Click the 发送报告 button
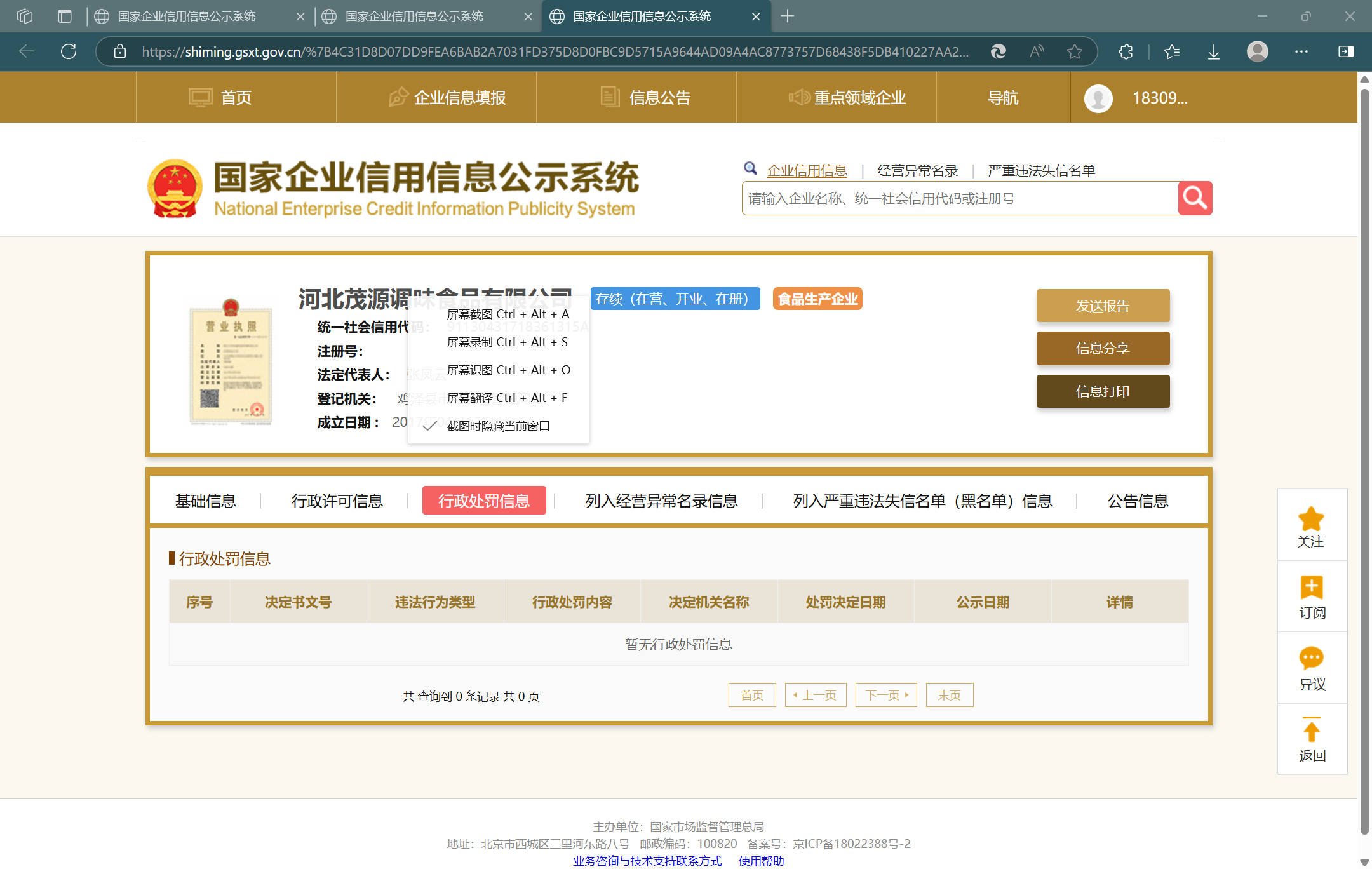 (1103, 306)
